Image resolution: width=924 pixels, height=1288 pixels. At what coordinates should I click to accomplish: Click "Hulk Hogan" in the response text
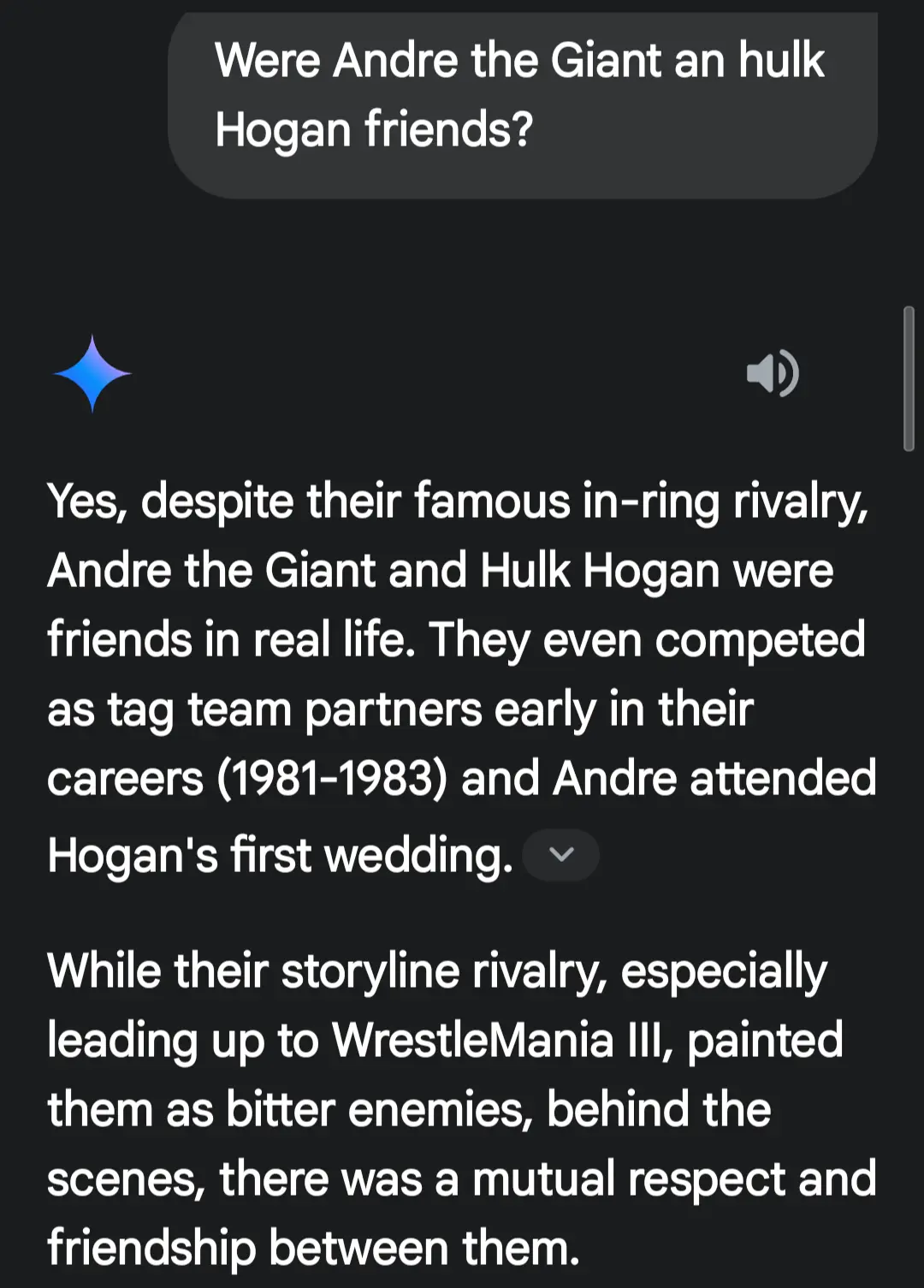pos(600,570)
